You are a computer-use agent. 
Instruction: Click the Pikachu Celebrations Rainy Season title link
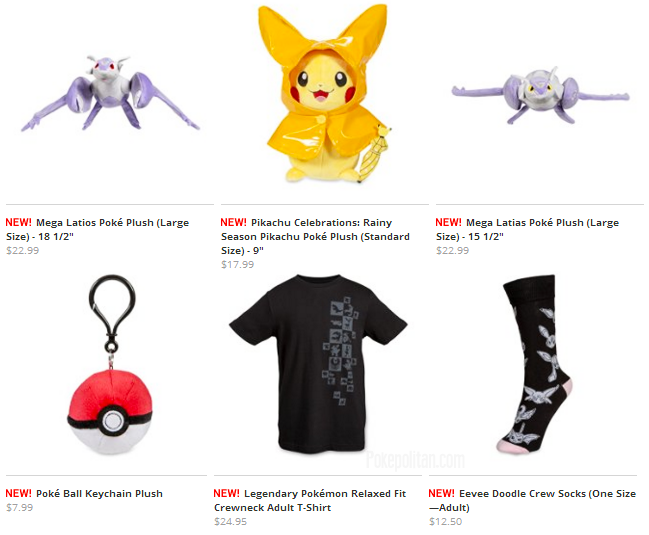[315, 236]
